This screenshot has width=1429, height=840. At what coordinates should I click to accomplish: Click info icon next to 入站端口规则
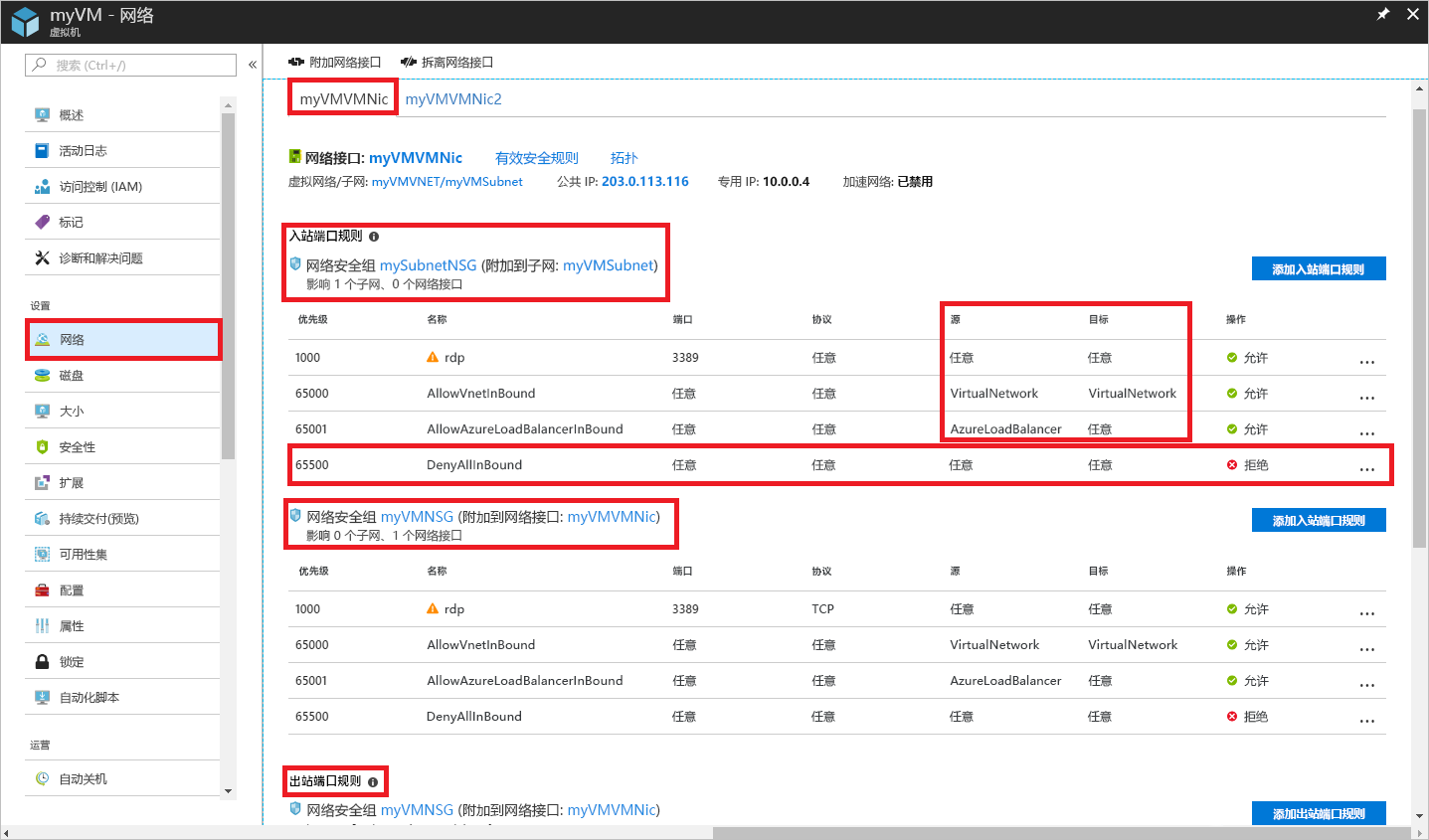[x=374, y=237]
